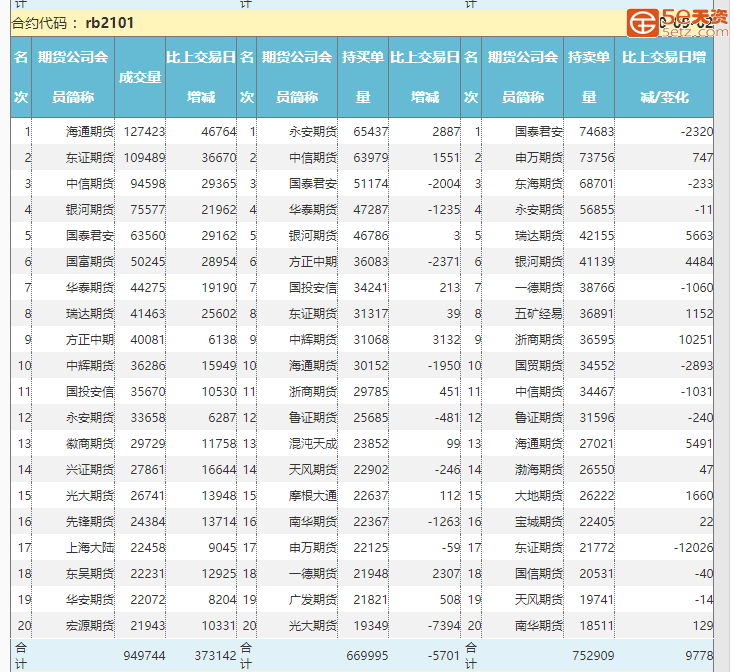Click the 成交量 column header
The width and height of the screenshot is (734, 672).
pyautogui.click(x=140, y=77)
